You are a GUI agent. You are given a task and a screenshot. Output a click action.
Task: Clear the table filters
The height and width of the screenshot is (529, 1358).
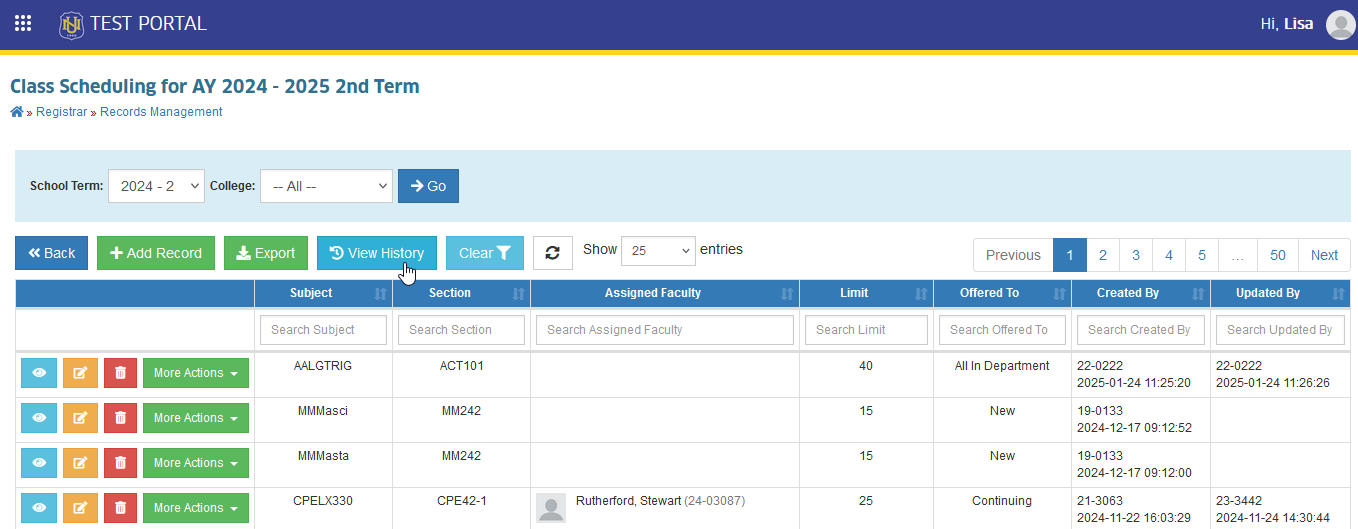(485, 253)
